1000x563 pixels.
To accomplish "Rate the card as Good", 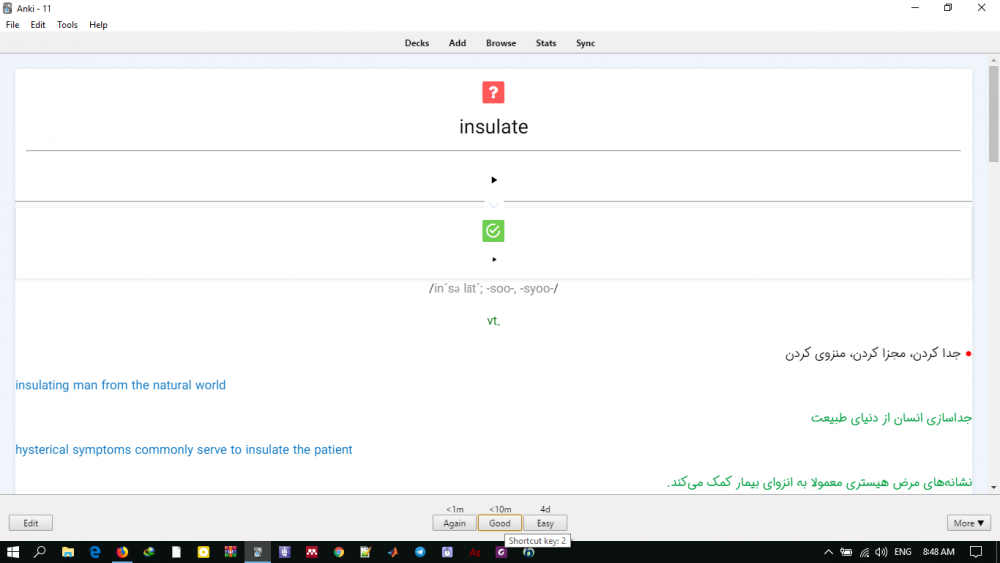I will click(x=500, y=523).
